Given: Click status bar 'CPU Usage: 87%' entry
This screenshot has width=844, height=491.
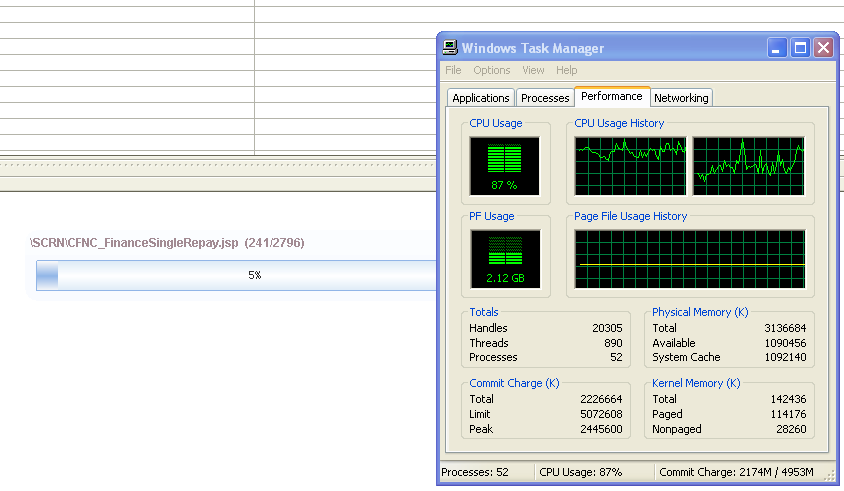Looking at the screenshot, I should point(581,472).
